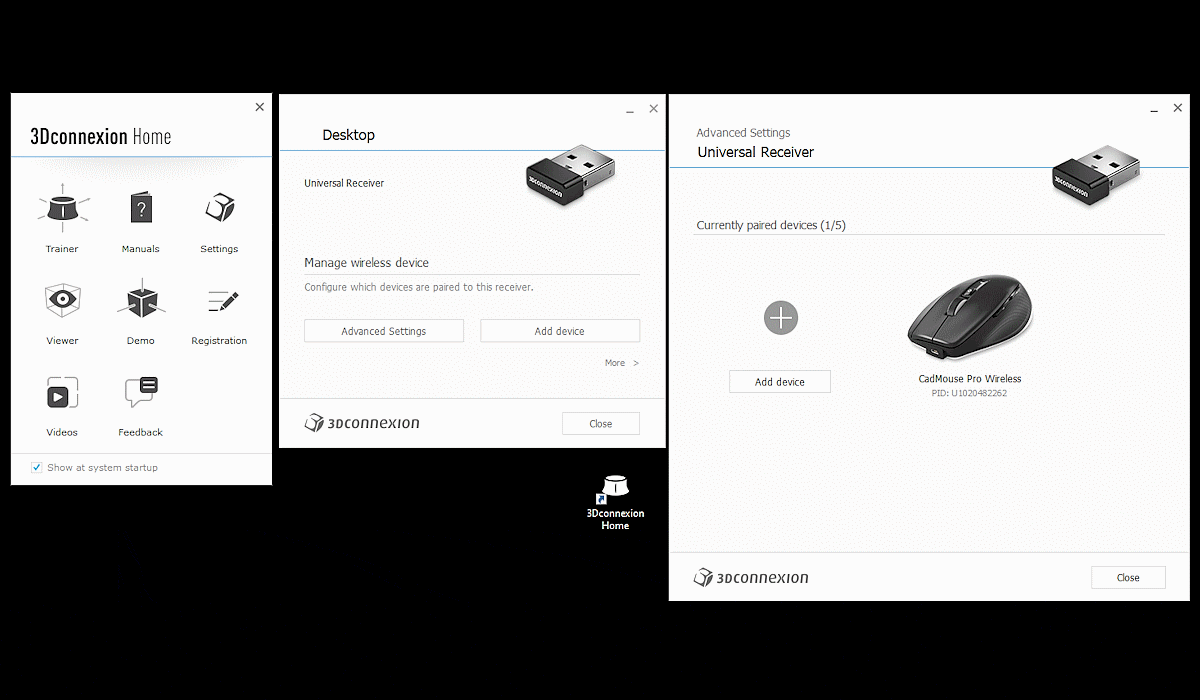Click the Desktop title in the middle window
This screenshot has height=700, width=1200.
coord(349,135)
